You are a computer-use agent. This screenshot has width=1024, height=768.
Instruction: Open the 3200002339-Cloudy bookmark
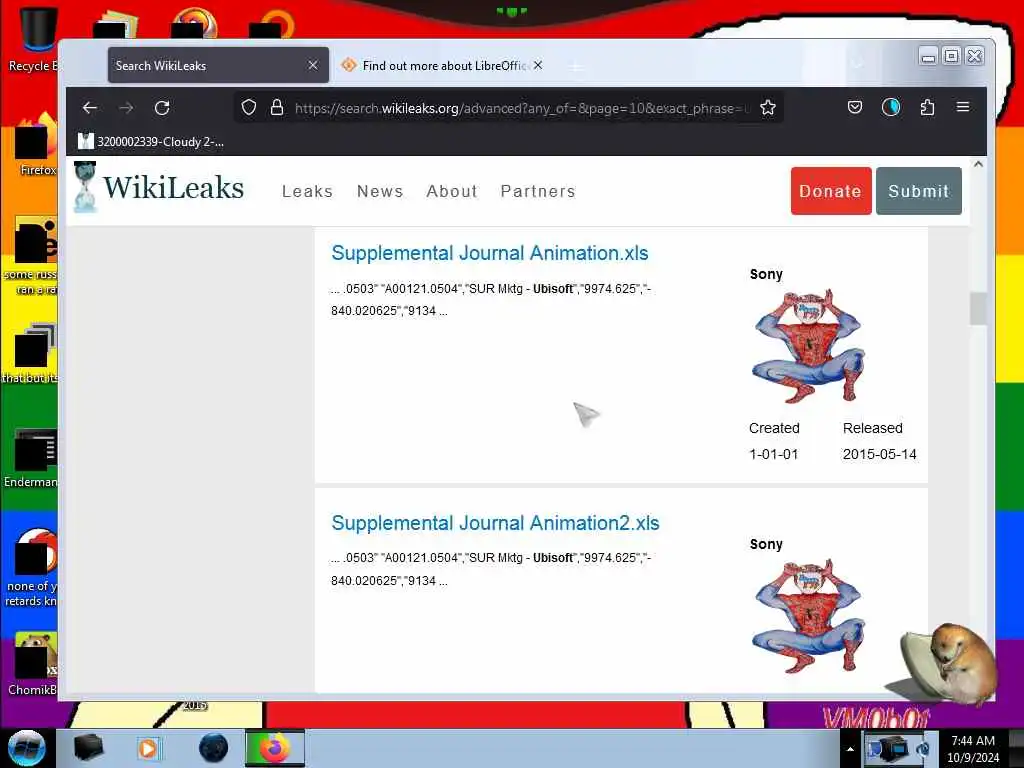pyautogui.click(x=151, y=142)
